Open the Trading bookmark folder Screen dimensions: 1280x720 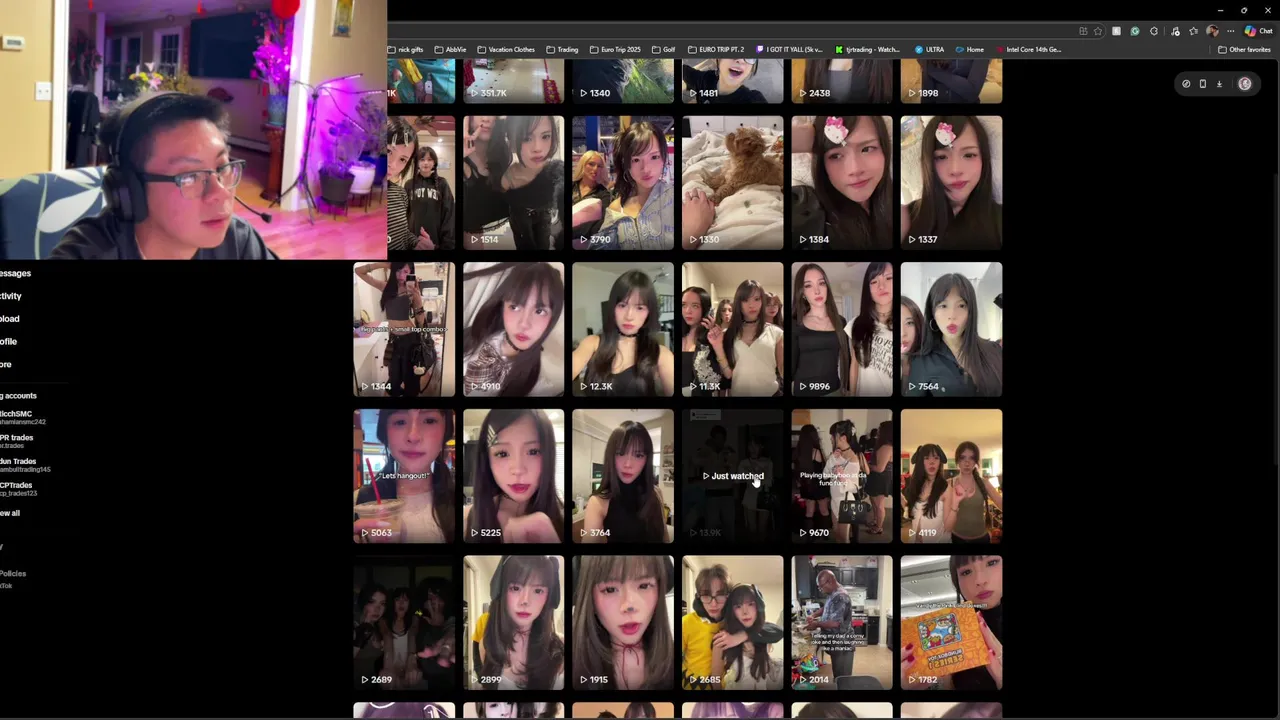pos(562,49)
